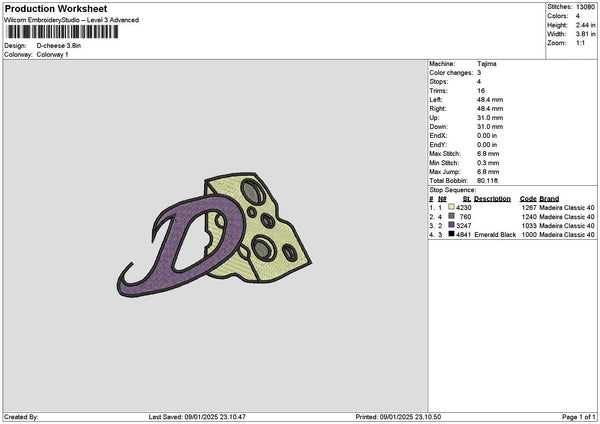Image resolution: width=600 pixels, height=424 pixels.
Task: Click the Stop Sequence heading
Action: [x=453, y=190]
